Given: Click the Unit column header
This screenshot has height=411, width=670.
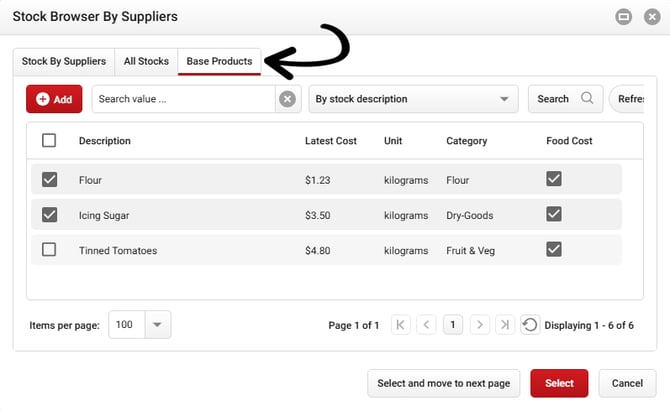Looking at the screenshot, I should [x=393, y=141].
